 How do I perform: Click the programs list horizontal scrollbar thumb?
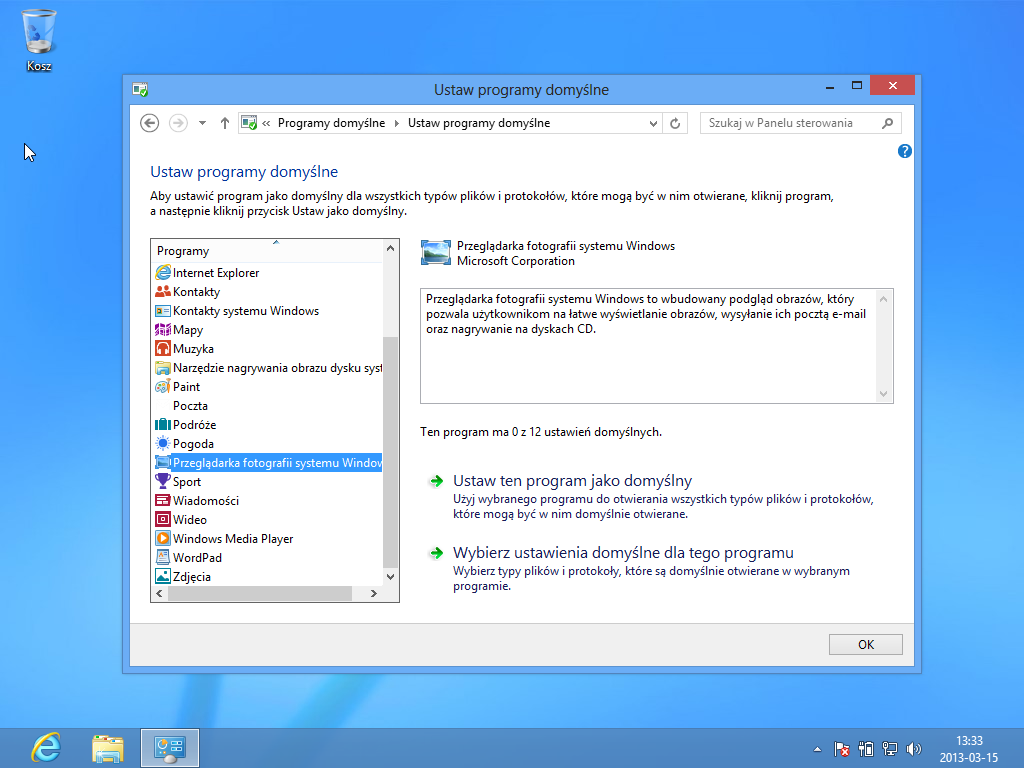260,593
